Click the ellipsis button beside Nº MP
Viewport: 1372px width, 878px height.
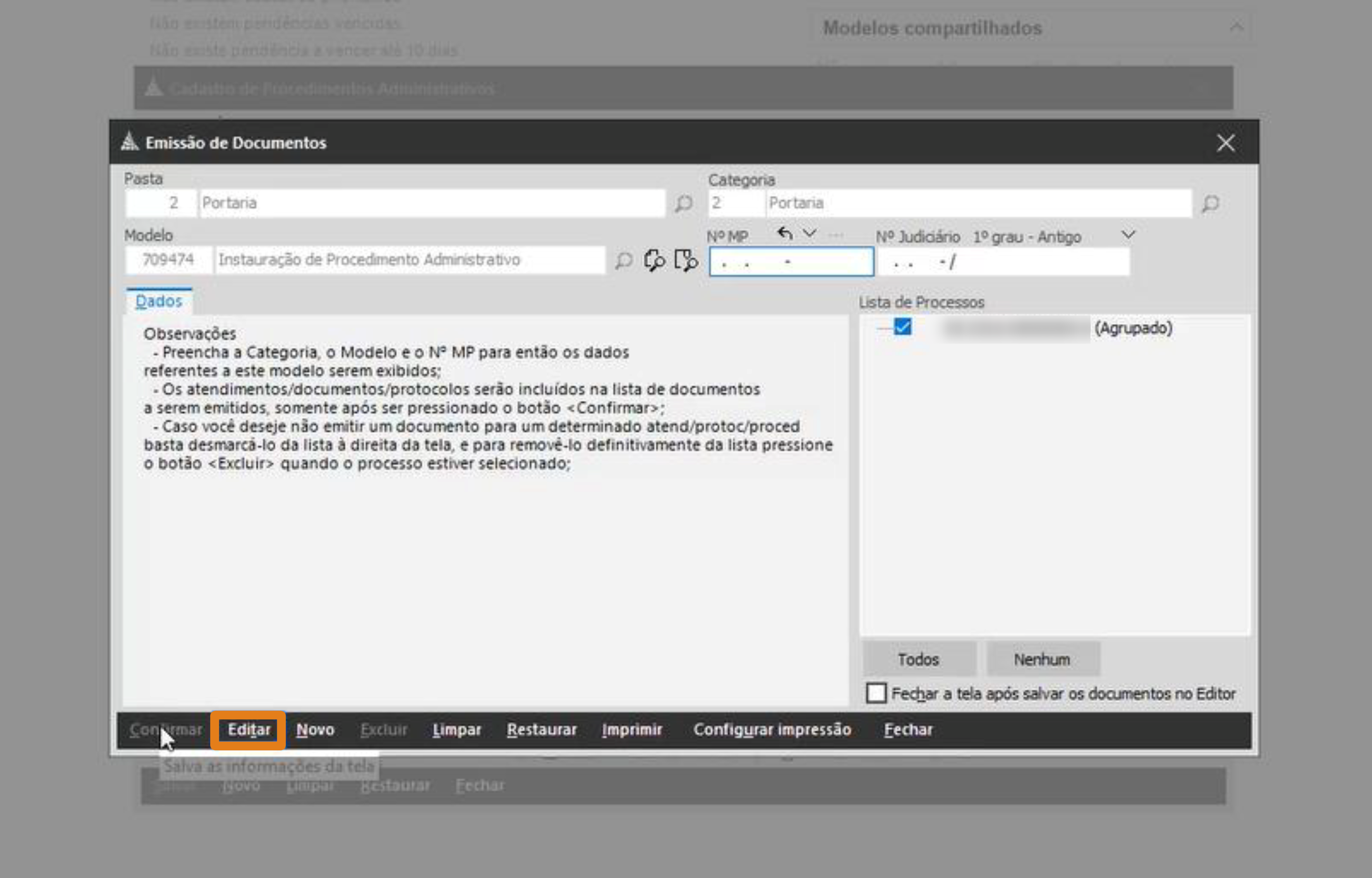[x=835, y=234]
